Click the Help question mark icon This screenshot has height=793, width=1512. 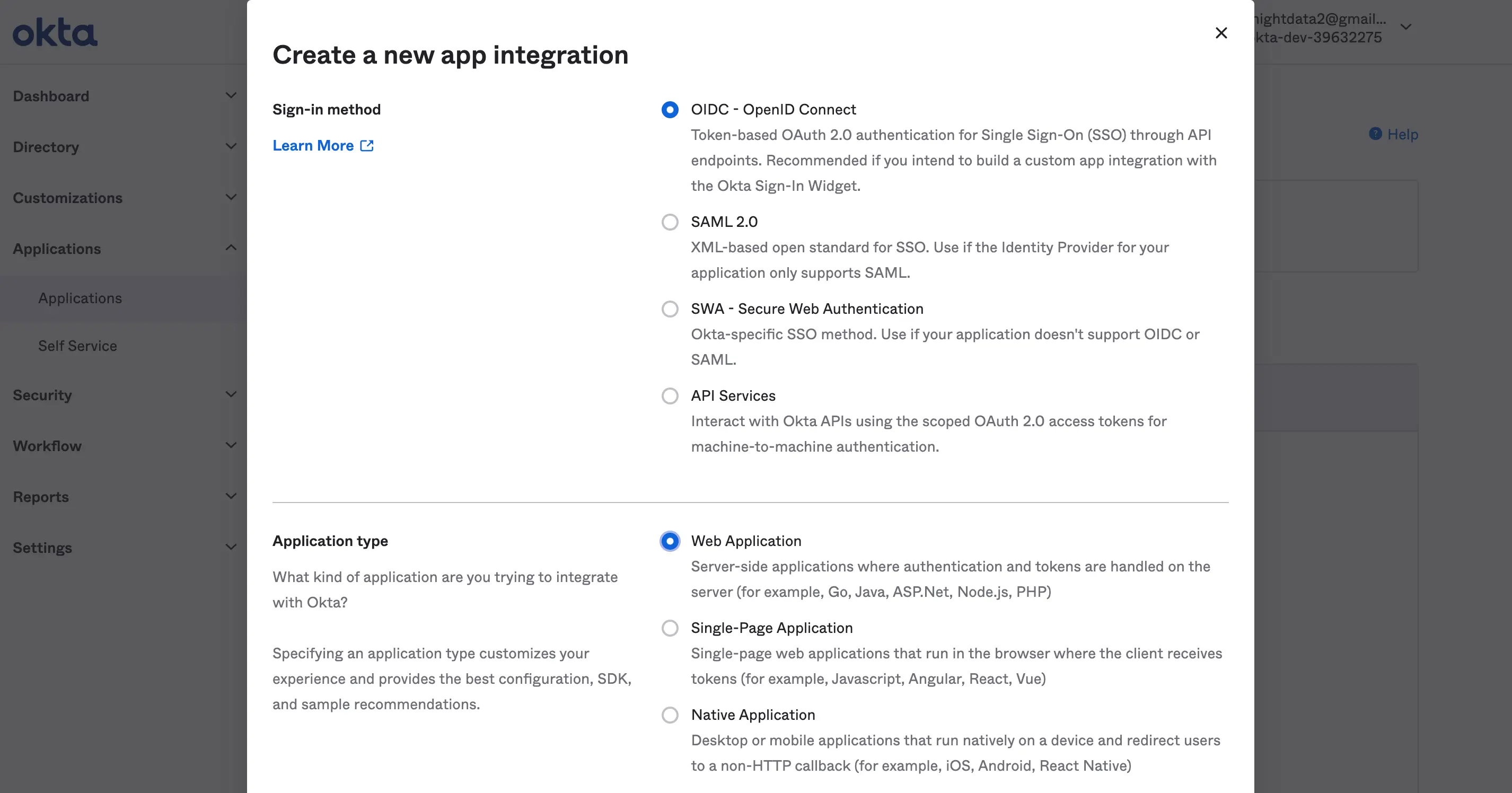point(1375,134)
